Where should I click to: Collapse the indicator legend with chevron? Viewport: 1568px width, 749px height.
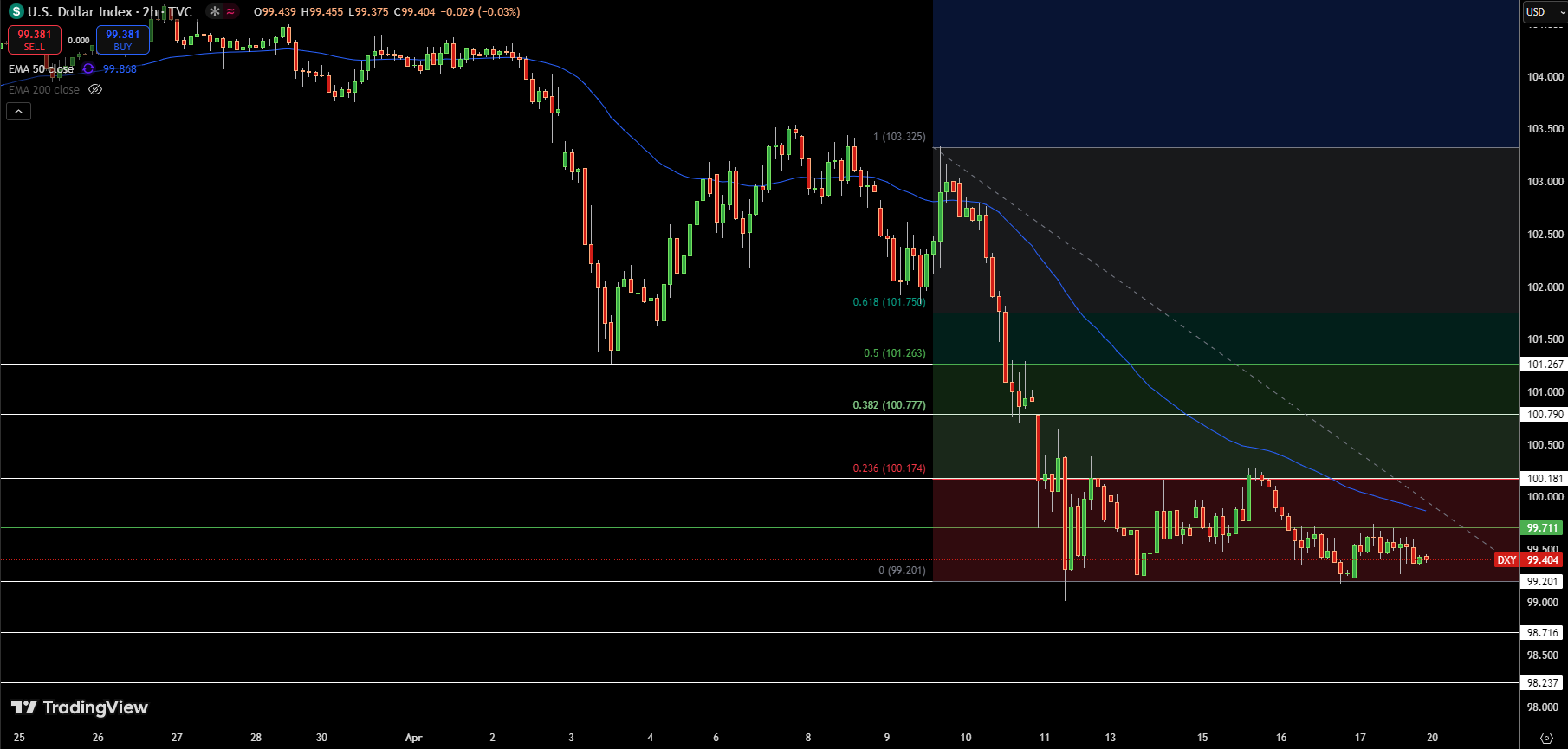coord(18,111)
